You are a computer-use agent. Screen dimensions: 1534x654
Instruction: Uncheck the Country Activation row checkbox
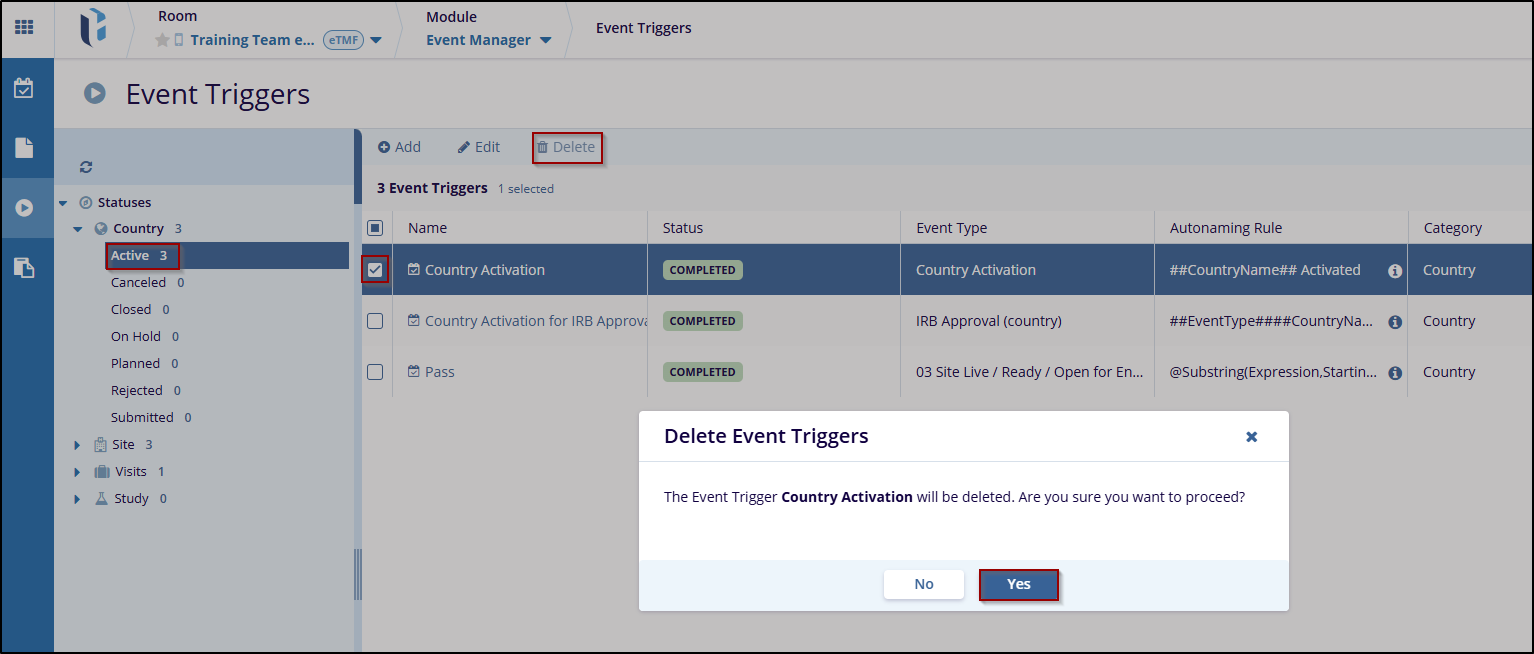(375, 270)
